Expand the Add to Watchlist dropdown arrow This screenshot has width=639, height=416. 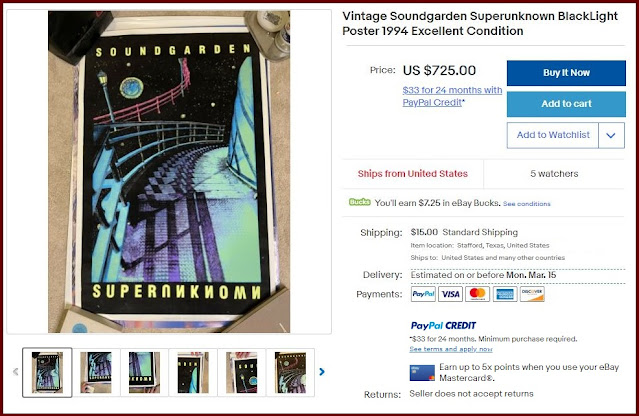coord(611,135)
